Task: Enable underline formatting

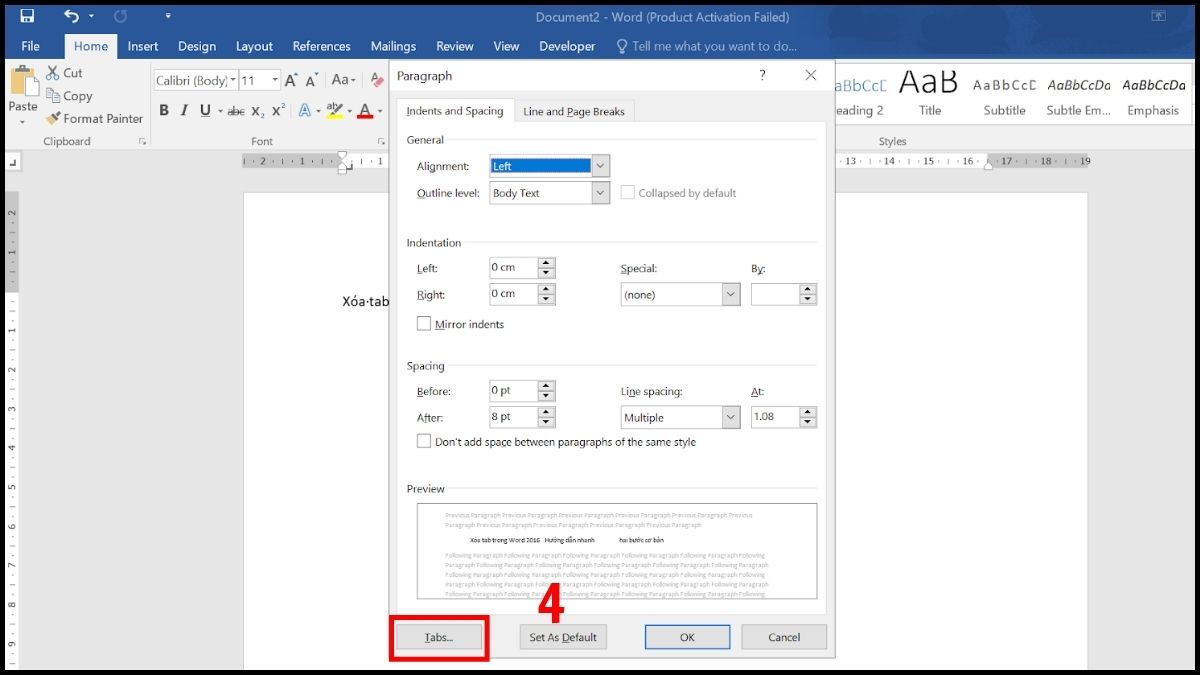Action: click(203, 110)
